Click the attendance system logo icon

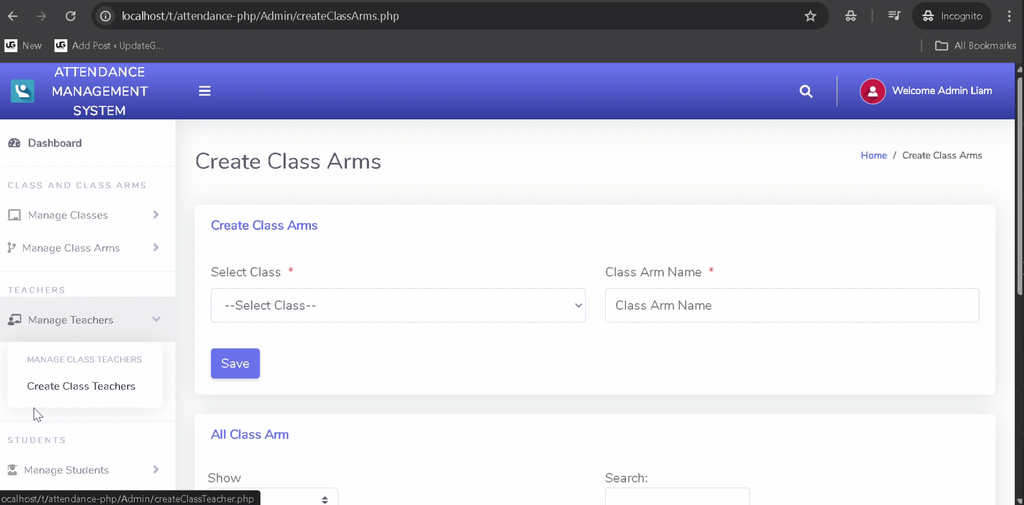tap(22, 91)
